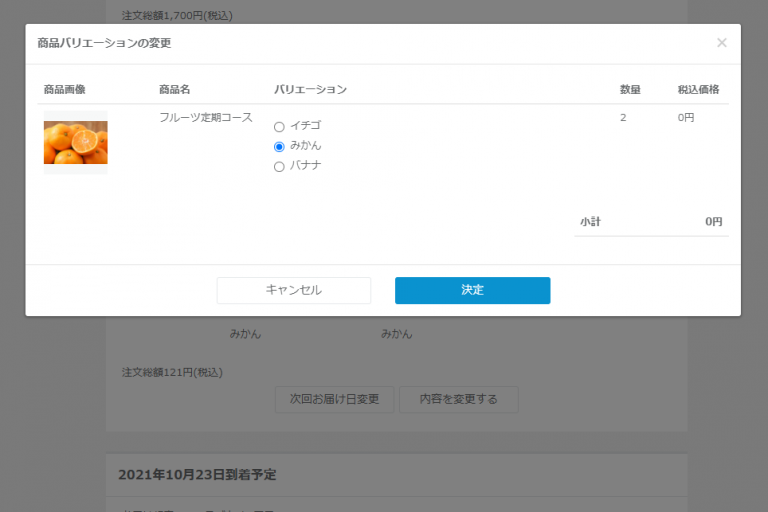Close the 商品バリエーションの変更 dialog with X
This screenshot has height=512, width=768.
pos(721,43)
